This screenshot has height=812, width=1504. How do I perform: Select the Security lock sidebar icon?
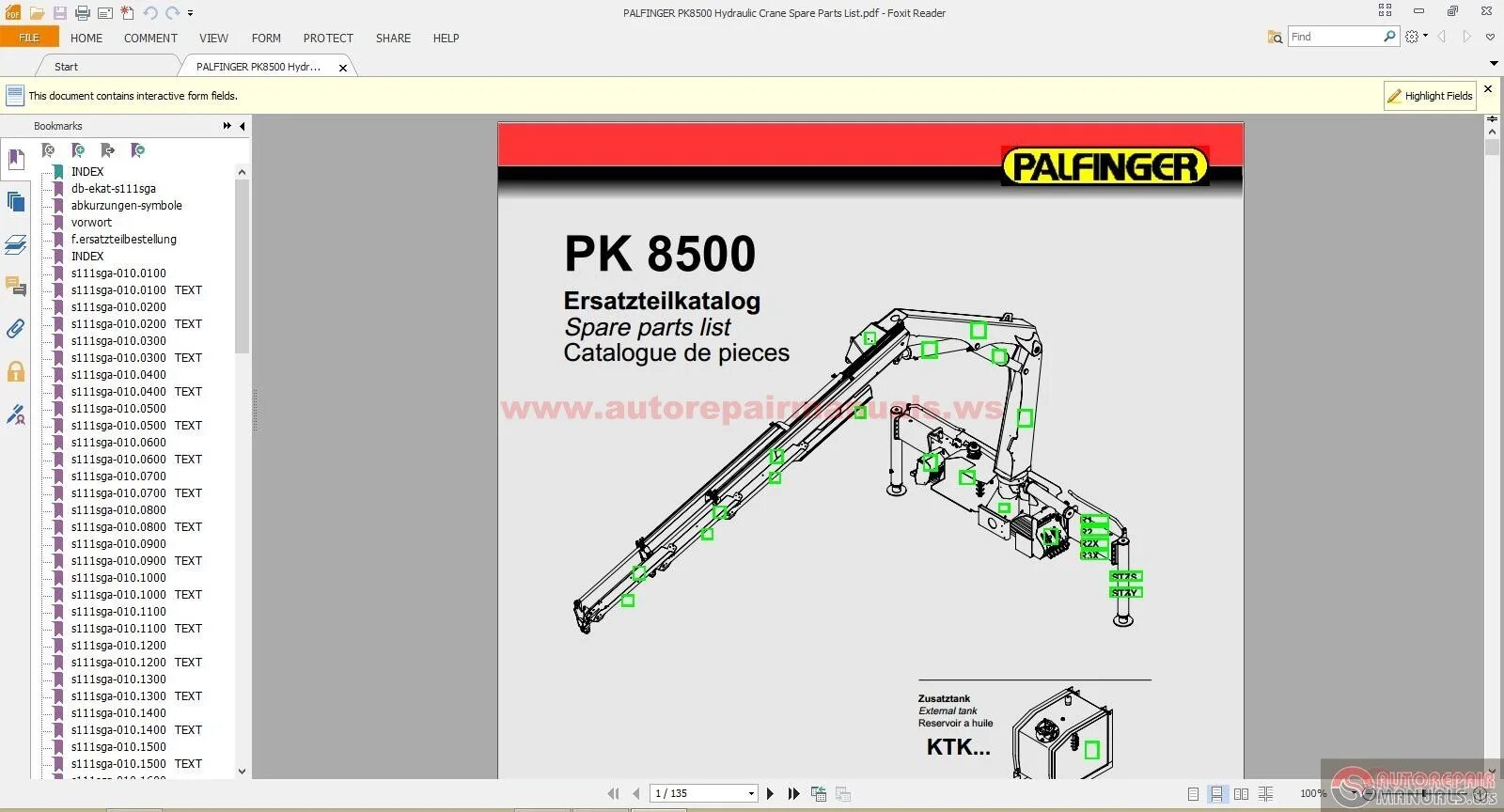pyautogui.click(x=16, y=371)
